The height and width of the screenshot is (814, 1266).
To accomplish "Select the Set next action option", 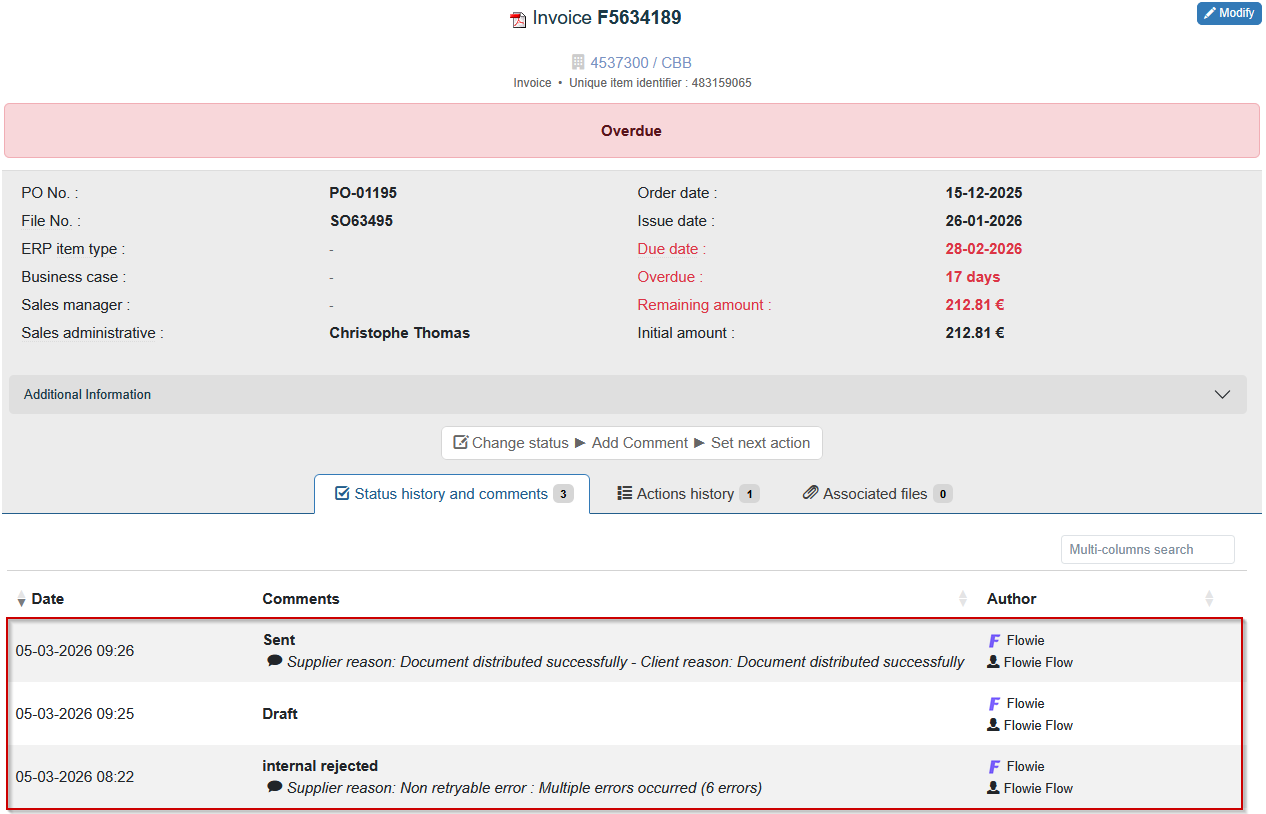I will 760,442.
